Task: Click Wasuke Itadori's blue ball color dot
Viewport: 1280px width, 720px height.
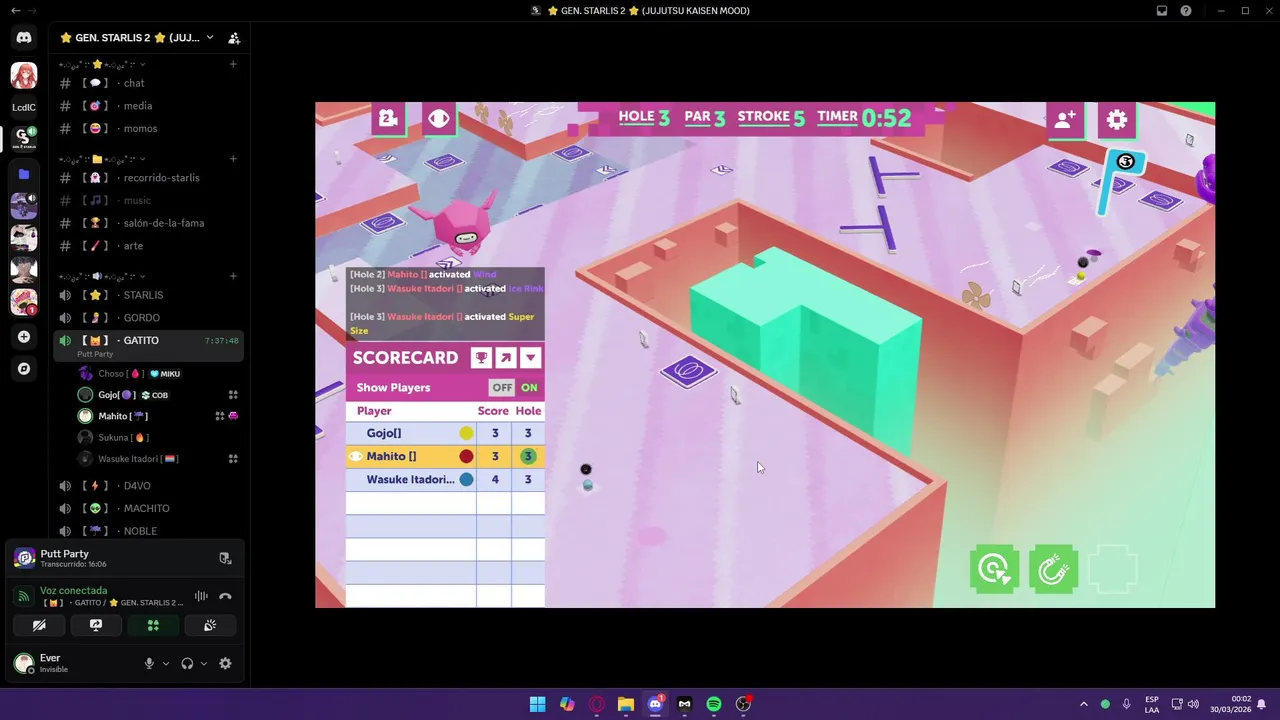Action: (466, 480)
